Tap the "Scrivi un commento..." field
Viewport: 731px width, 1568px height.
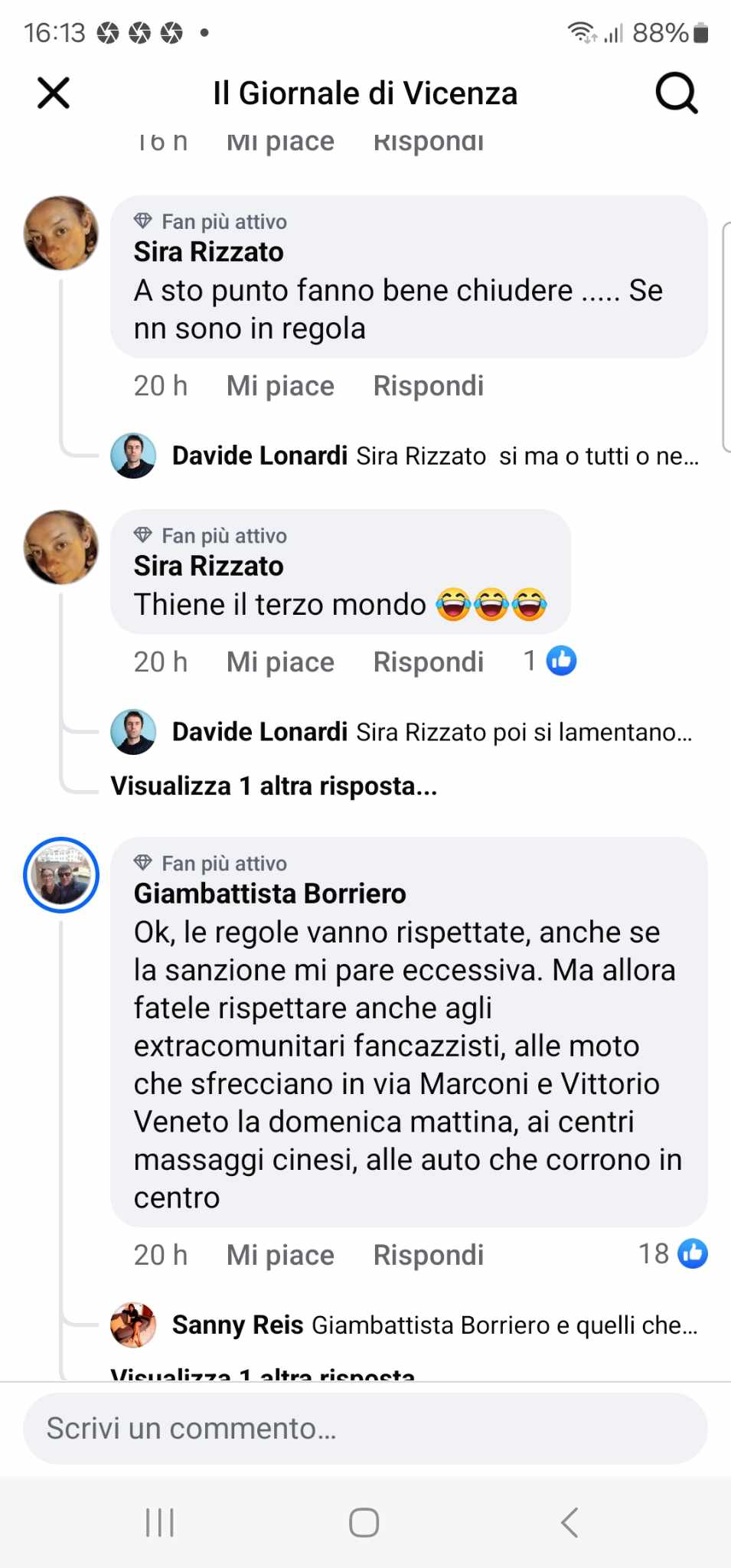click(365, 1429)
